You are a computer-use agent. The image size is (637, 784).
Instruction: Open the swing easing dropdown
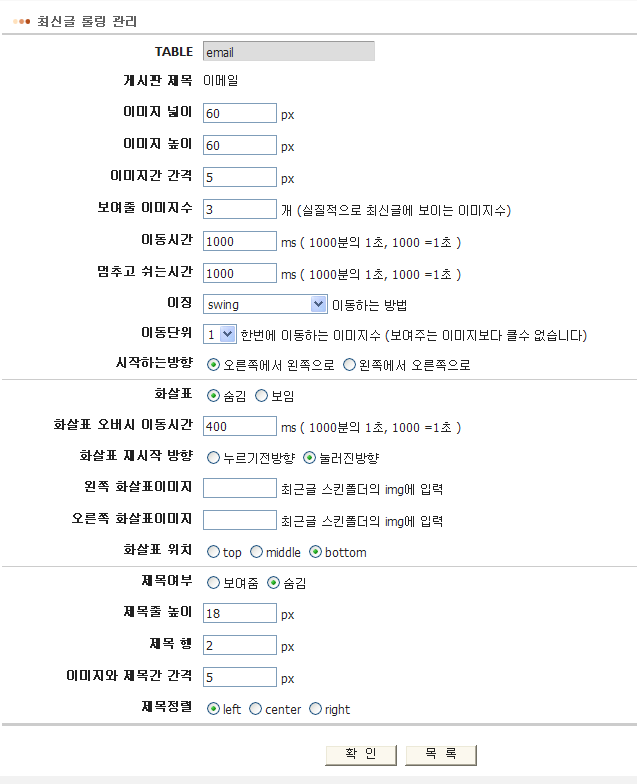pyautogui.click(x=265, y=304)
